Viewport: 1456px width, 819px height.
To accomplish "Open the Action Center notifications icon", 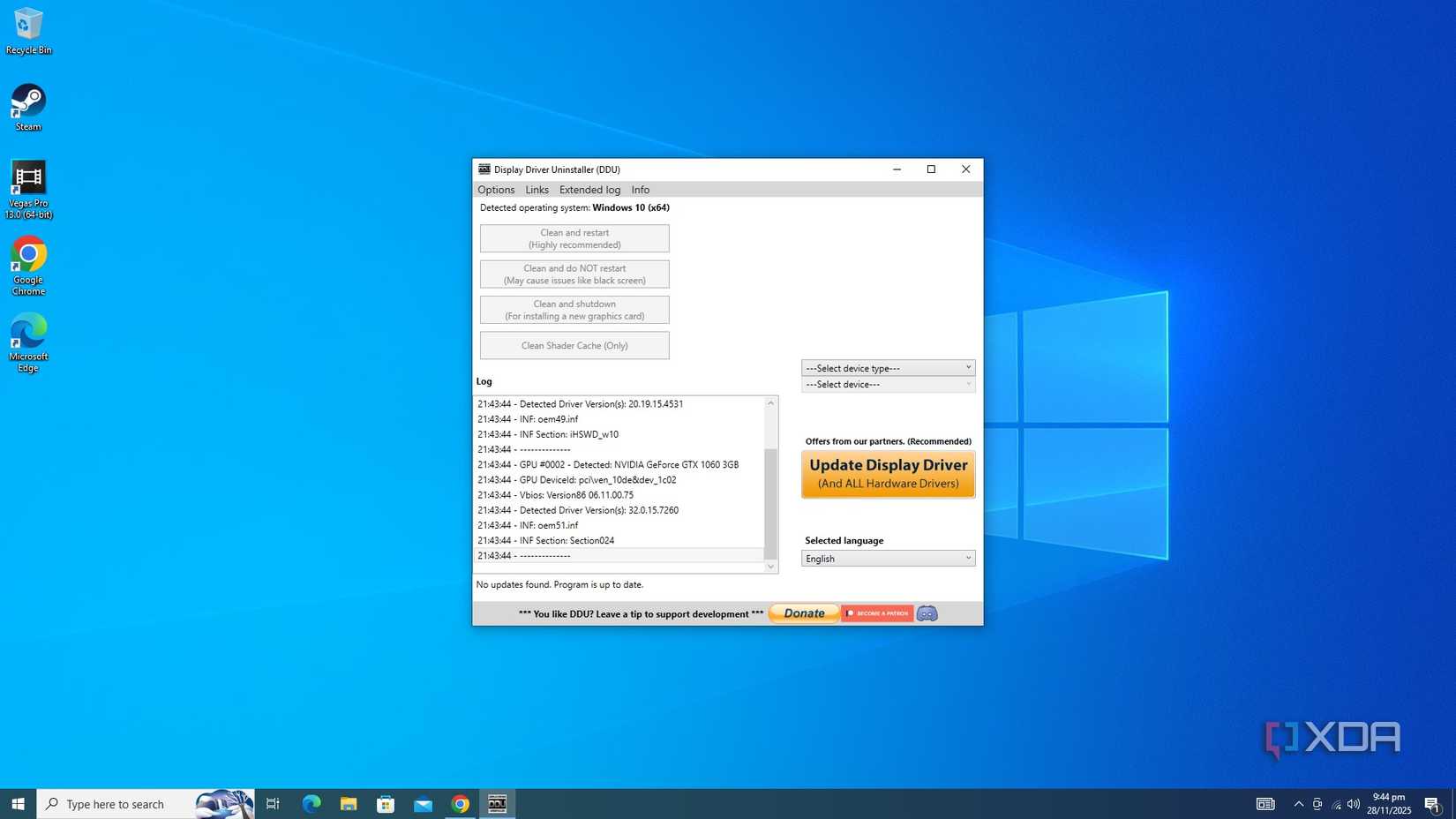I will tap(1432, 804).
